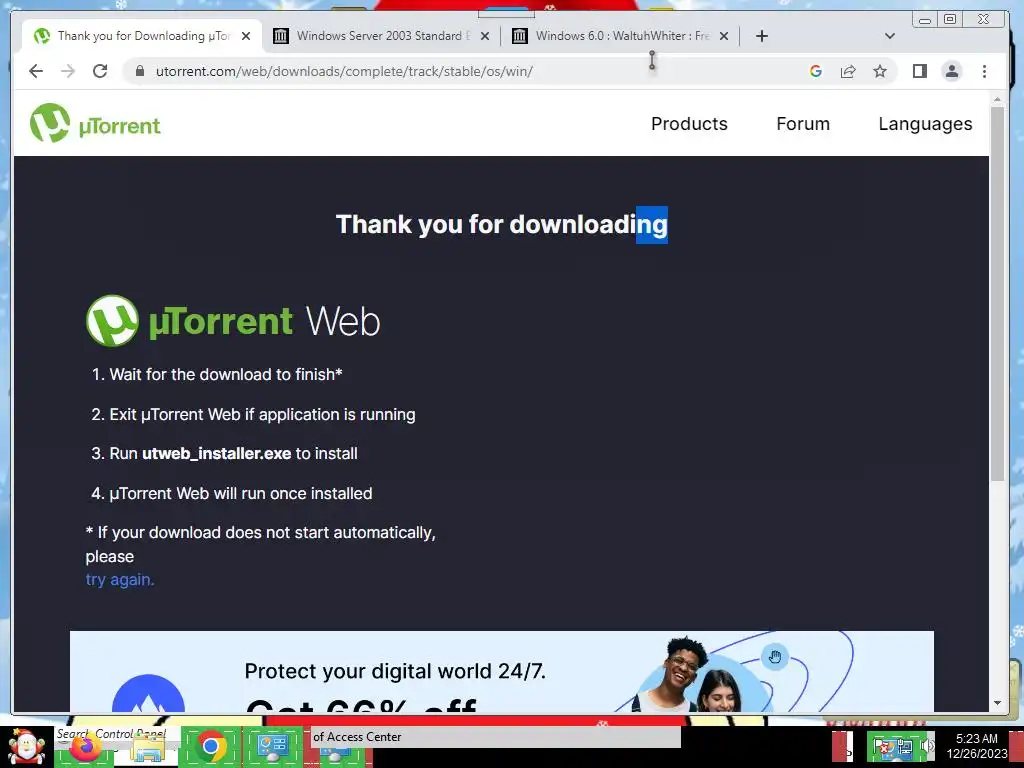Click the try again link

click(120, 579)
